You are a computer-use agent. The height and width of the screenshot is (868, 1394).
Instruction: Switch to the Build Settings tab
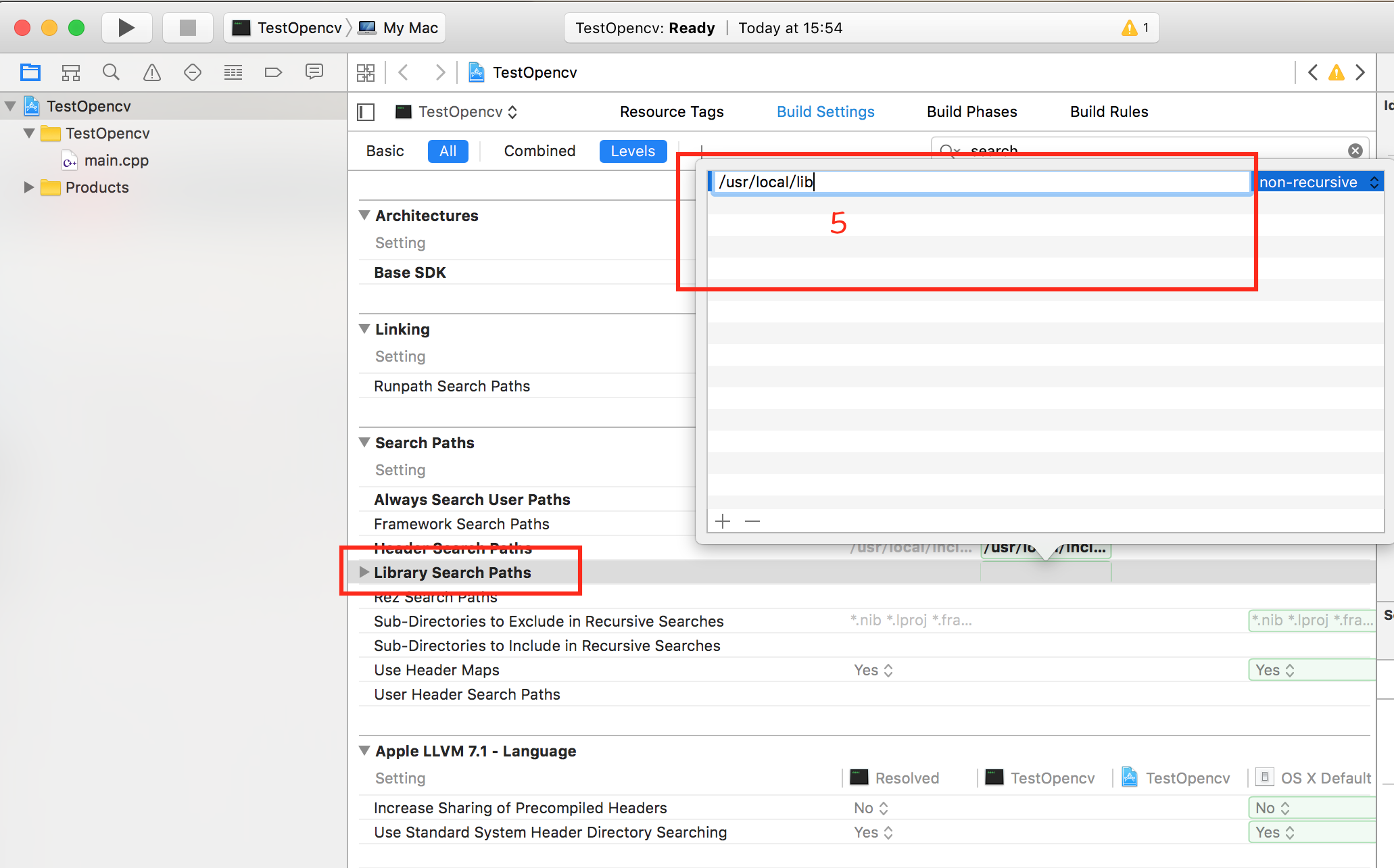pyautogui.click(x=825, y=112)
